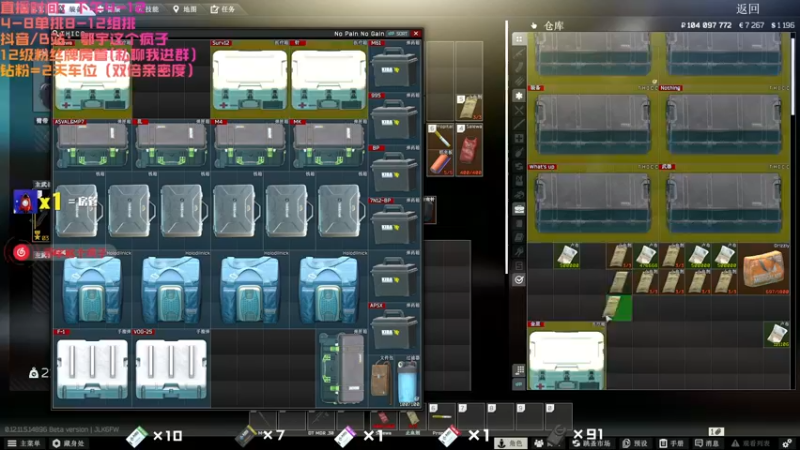Image resolution: width=800 pixels, height=450 pixels.
Task: Open the 任务 tasks tab
Action: pyautogui.click(x=223, y=9)
